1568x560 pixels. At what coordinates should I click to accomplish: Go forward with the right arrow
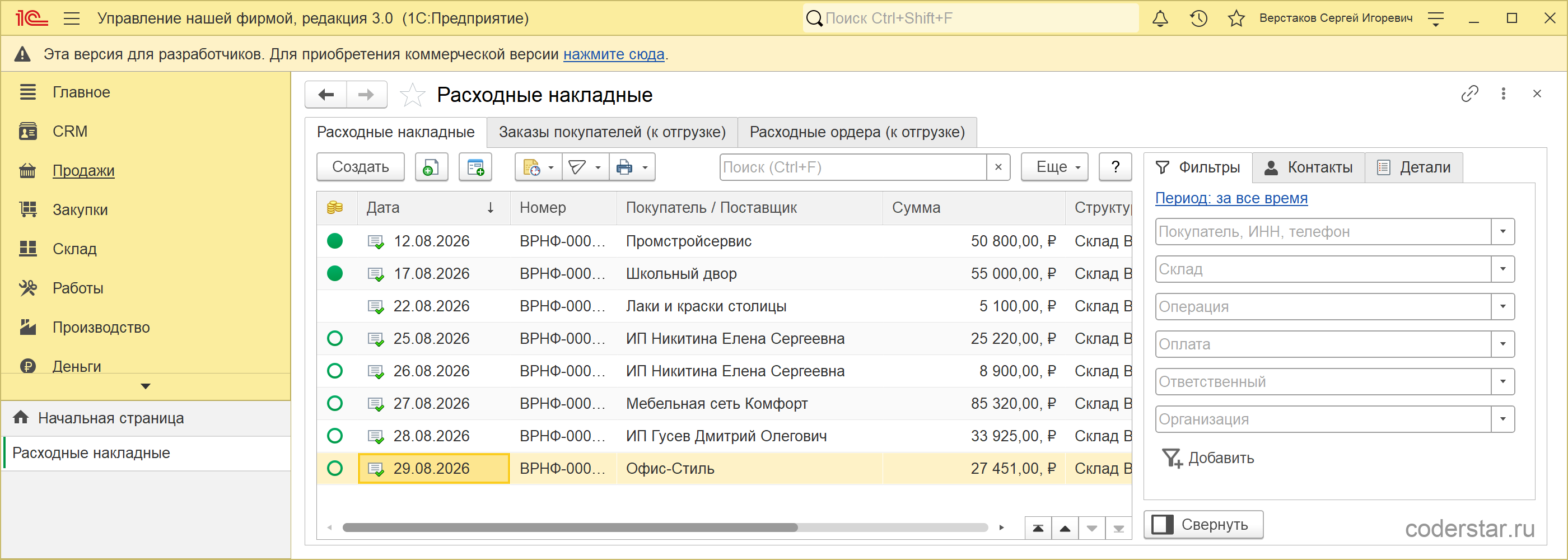366,94
